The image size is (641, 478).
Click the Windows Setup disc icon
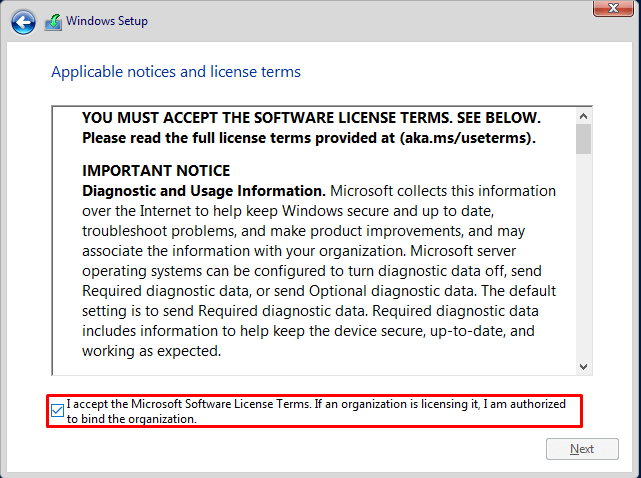[54, 21]
